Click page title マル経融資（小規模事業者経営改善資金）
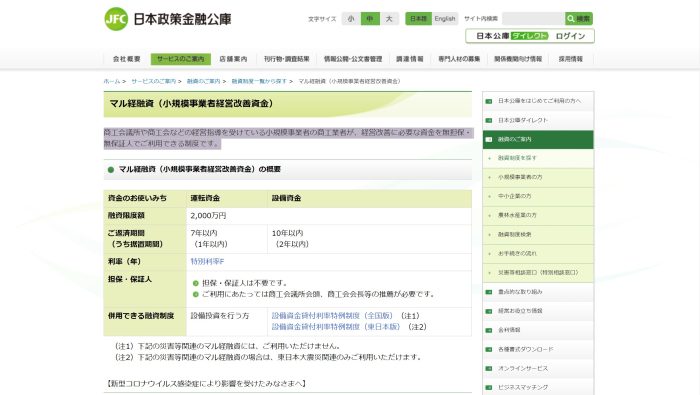This screenshot has height=395, width=700. pyautogui.click(x=192, y=104)
